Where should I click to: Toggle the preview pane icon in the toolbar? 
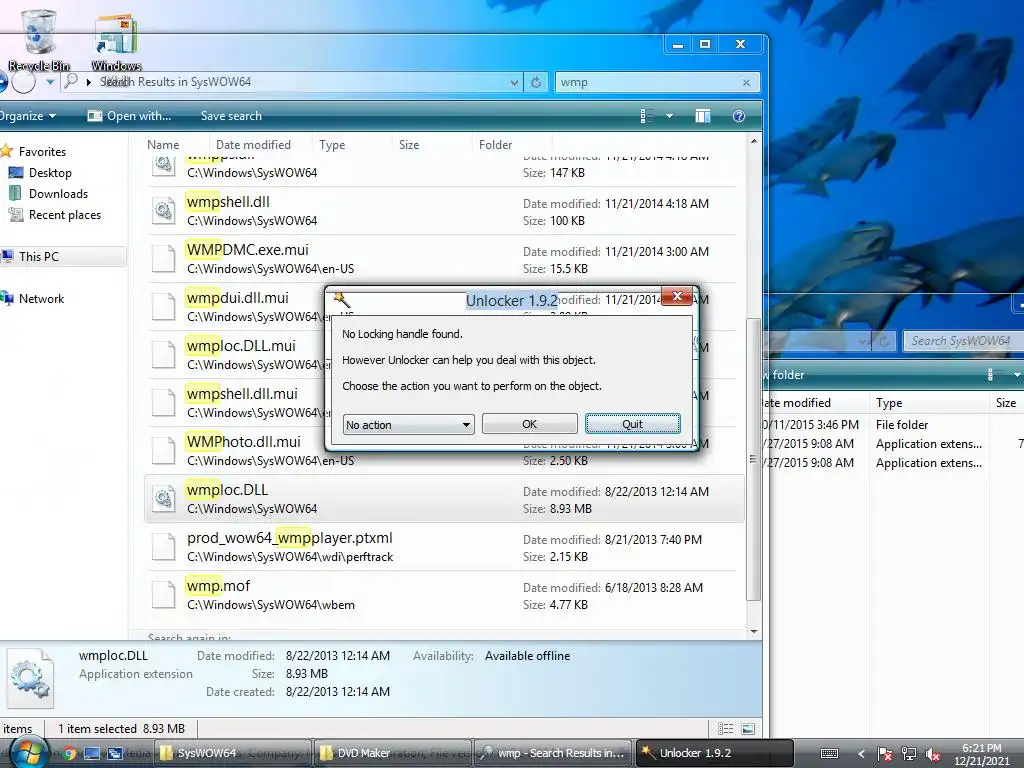tap(703, 116)
